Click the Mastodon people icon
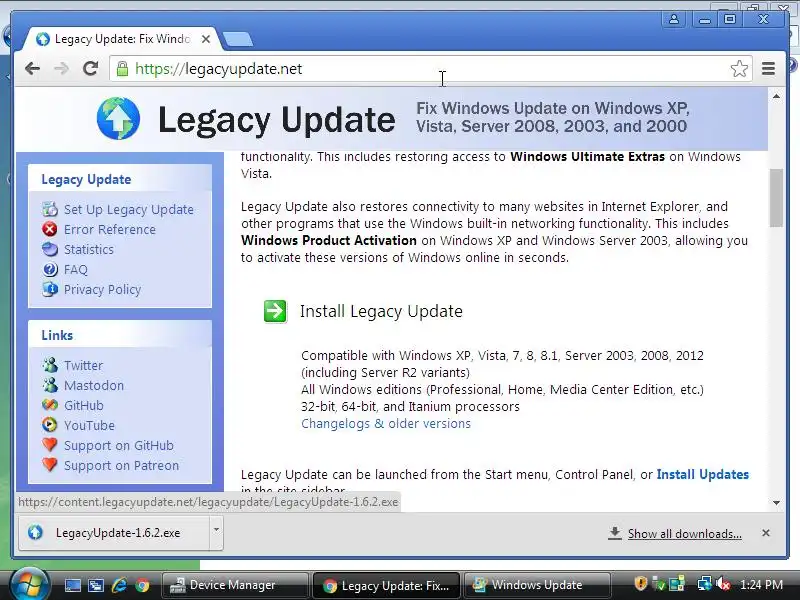 (49, 385)
